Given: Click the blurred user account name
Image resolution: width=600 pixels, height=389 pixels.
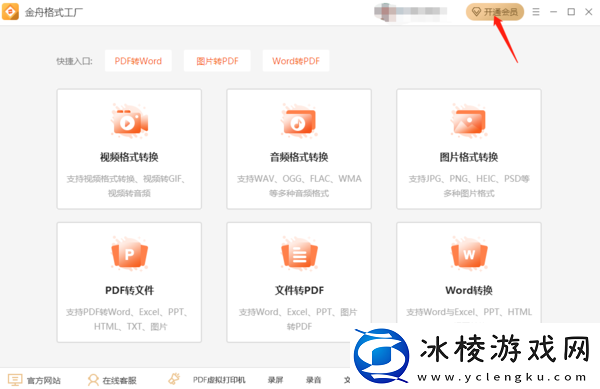Looking at the screenshot, I should (x=411, y=12).
